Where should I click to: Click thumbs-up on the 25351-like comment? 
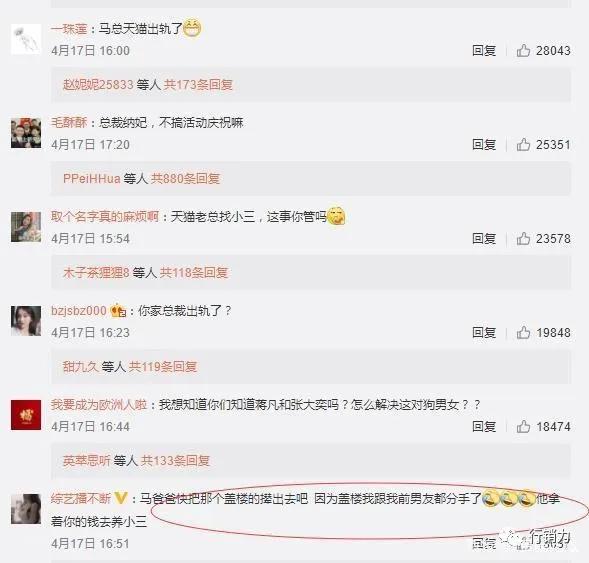tap(523, 144)
